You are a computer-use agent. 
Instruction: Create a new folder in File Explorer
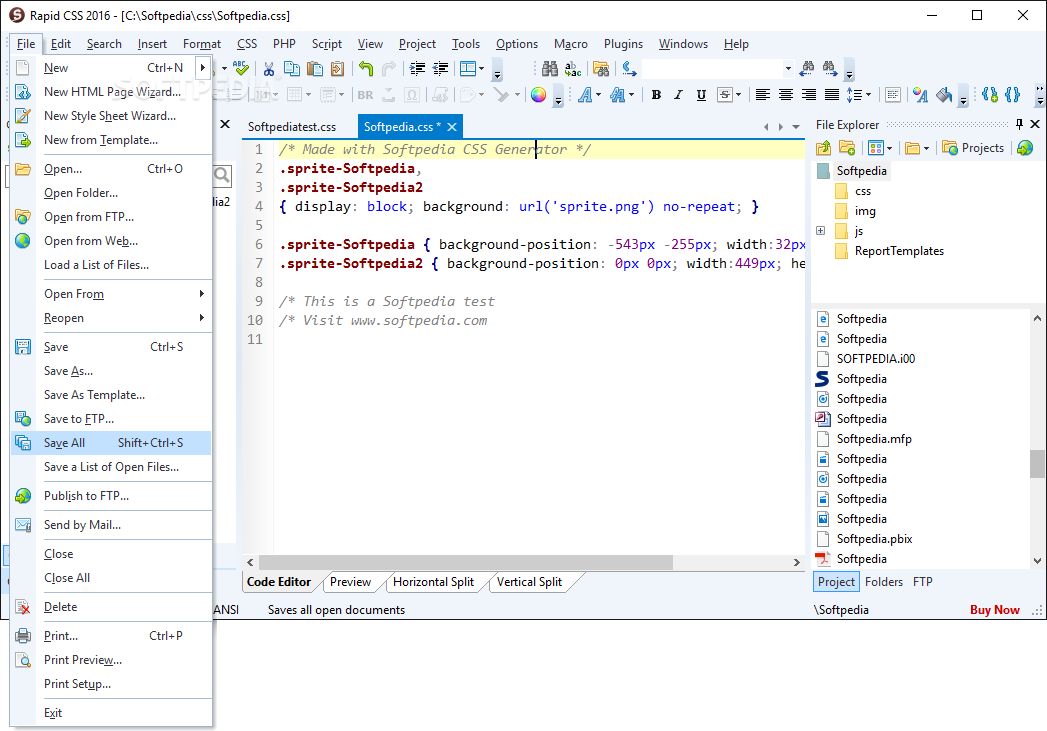coord(847,148)
